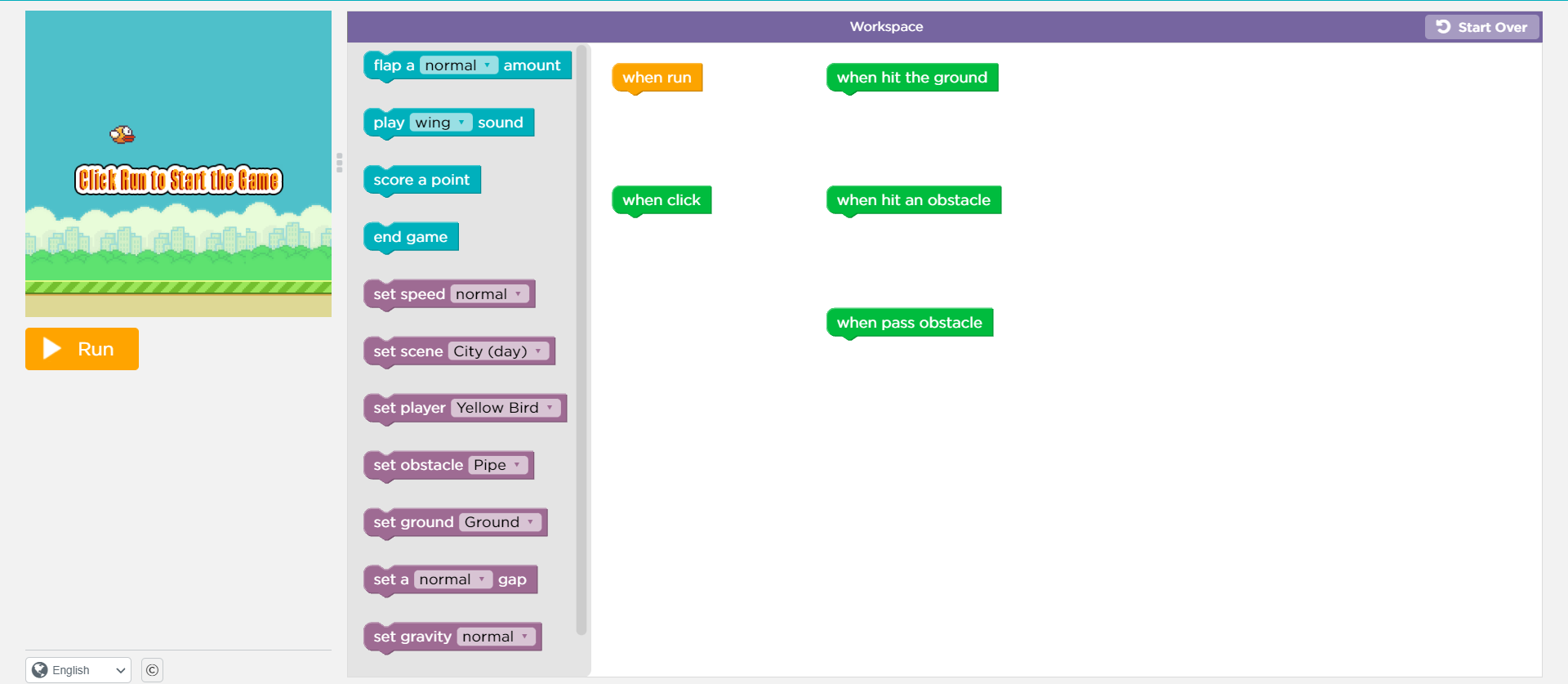Image resolution: width=1568 pixels, height=684 pixels.
Task: Select the 'score a point' block
Action: pos(421,180)
